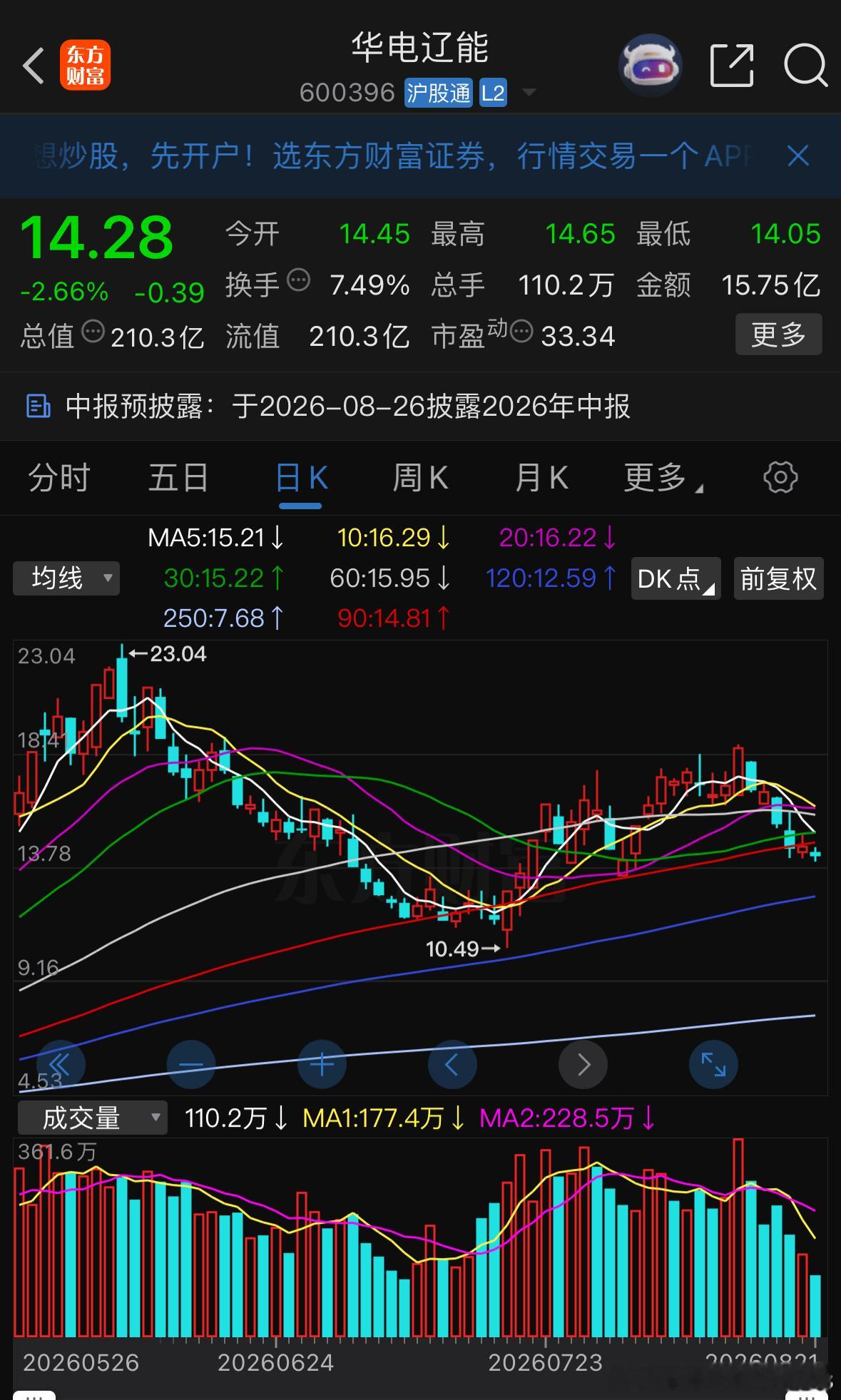The image size is (841, 1400).
Task: Zoom out chart with minus icon
Action: coord(191,1065)
